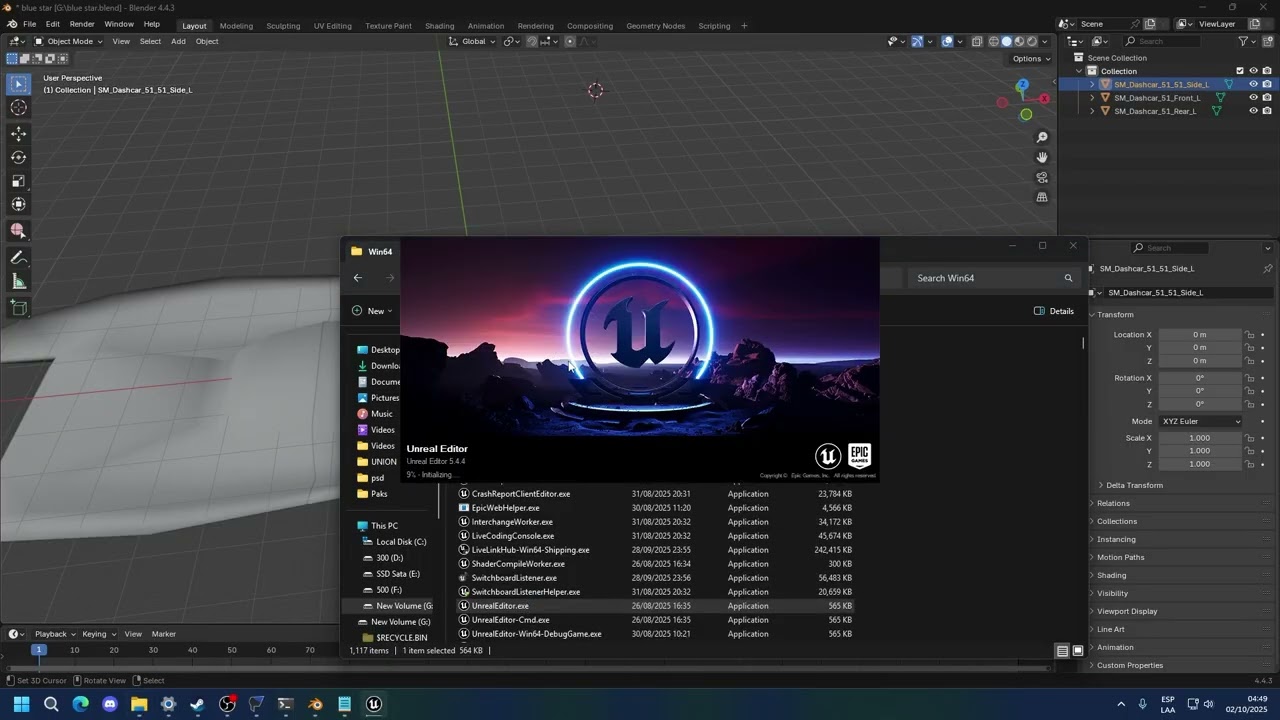Image resolution: width=1280 pixels, height=720 pixels.
Task: Toggle camera view icon in viewport
Action: coord(1042,177)
